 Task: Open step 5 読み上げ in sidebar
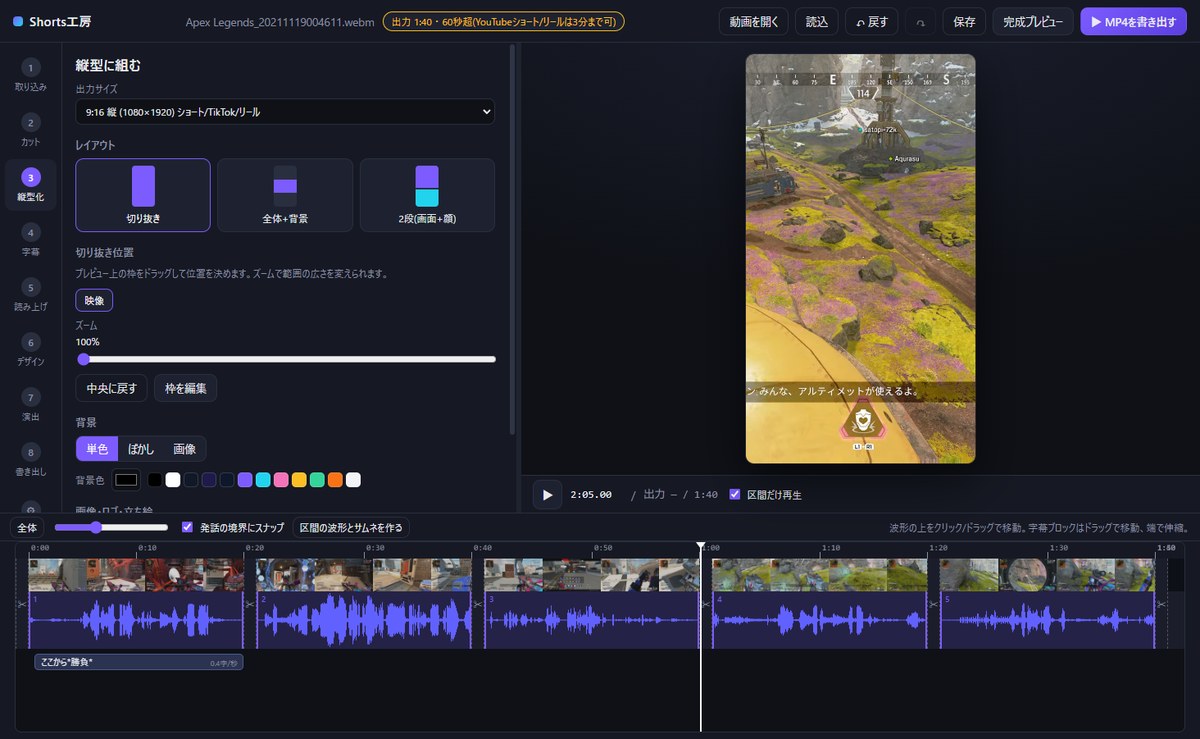(30, 296)
